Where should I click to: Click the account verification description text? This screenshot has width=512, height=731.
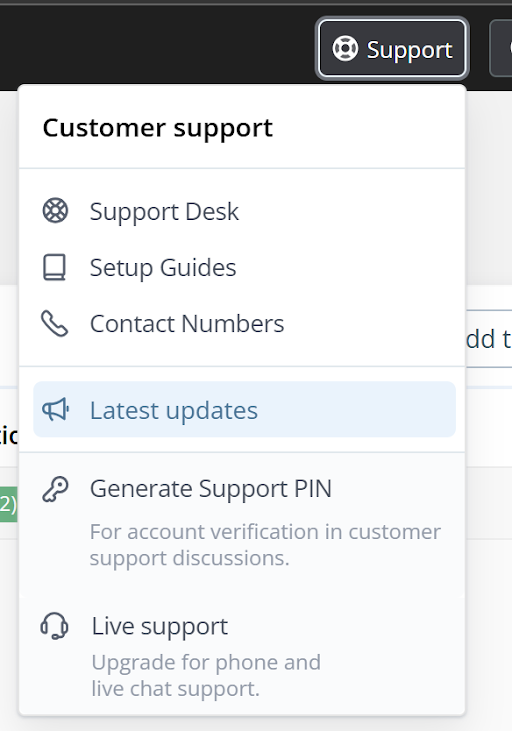265,545
